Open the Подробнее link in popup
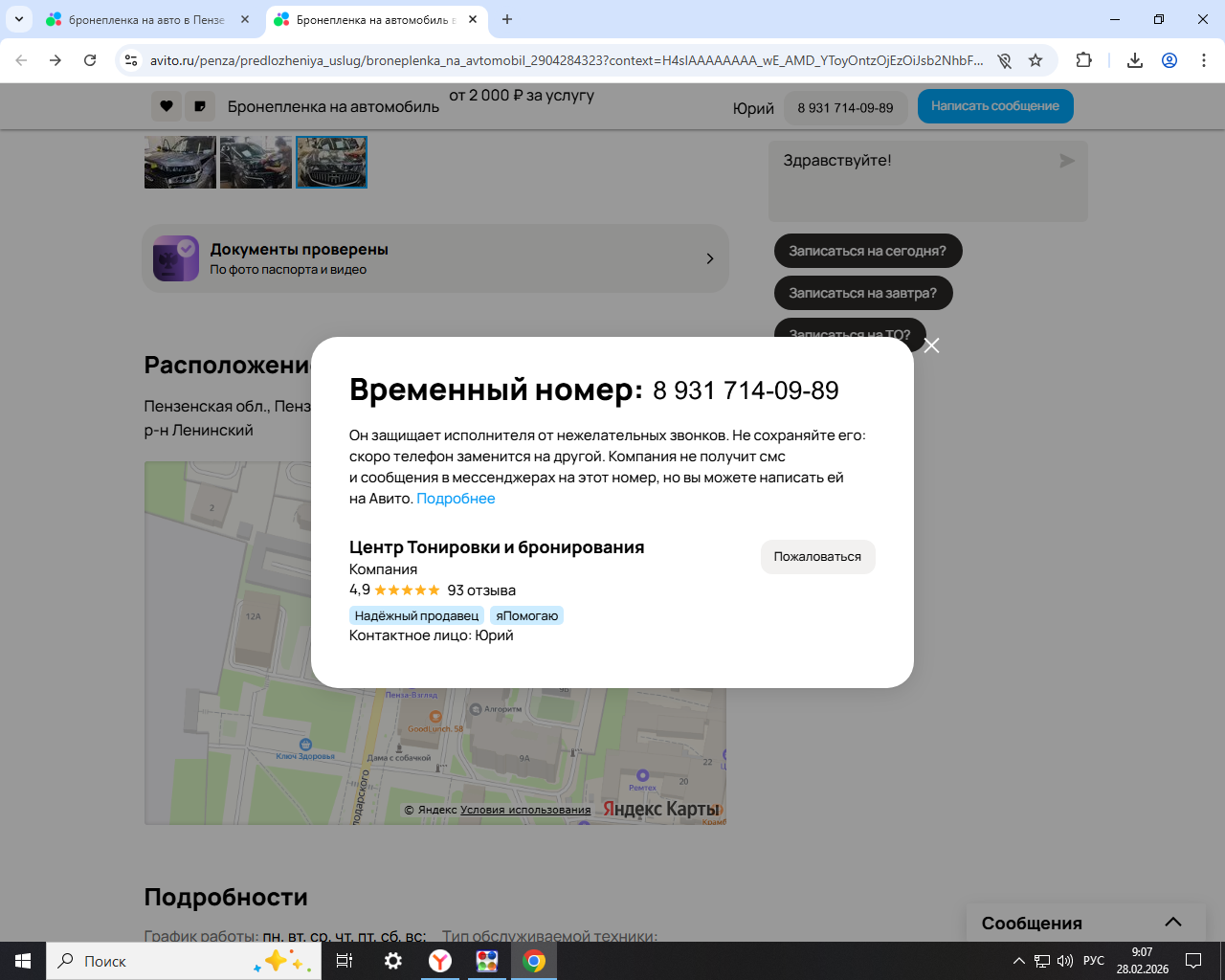This screenshot has height=980, width=1225. click(x=456, y=499)
